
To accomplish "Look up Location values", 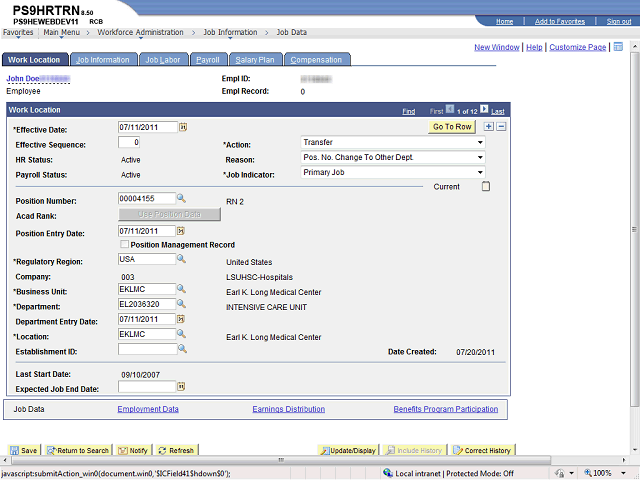I will tap(181, 334).
